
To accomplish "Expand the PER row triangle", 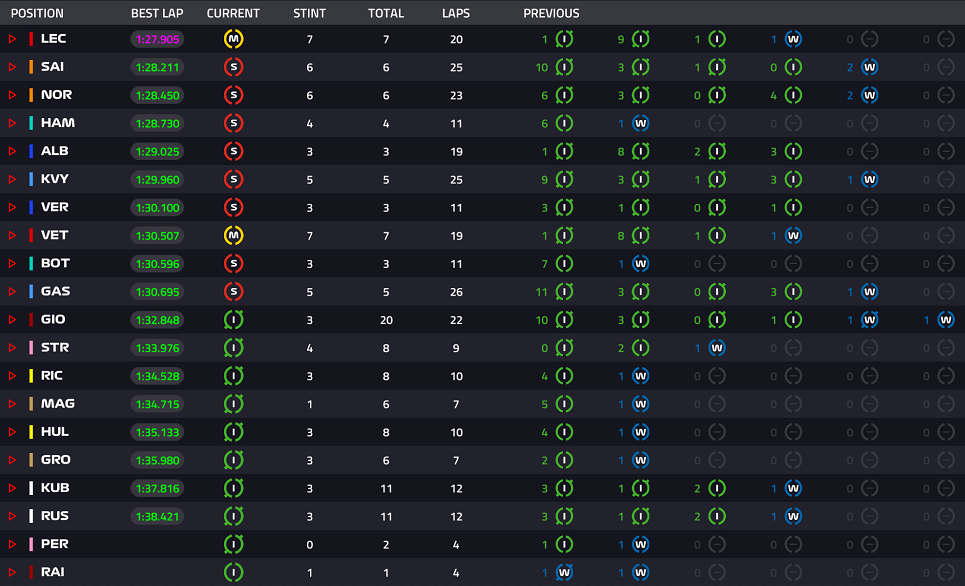I will [x=12, y=544].
